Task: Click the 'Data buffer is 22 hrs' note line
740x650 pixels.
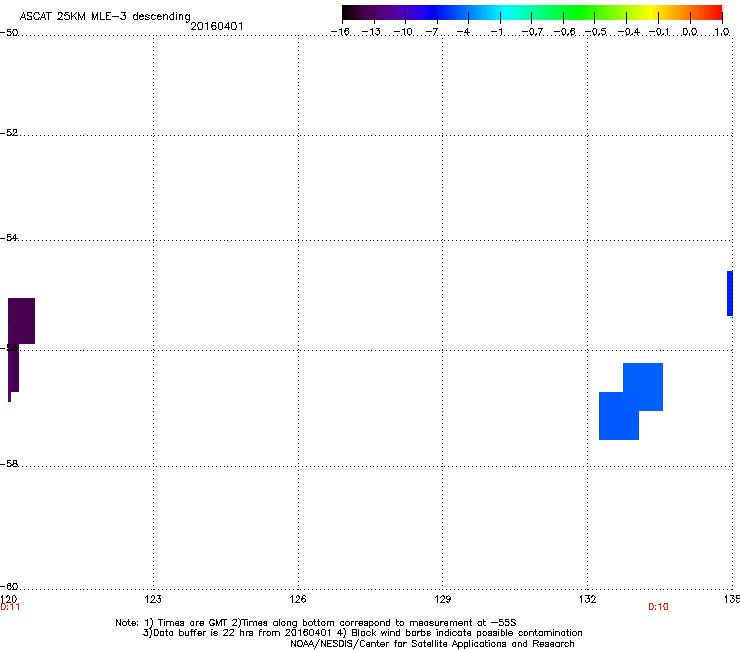Action: pyautogui.click(x=362, y=633)
